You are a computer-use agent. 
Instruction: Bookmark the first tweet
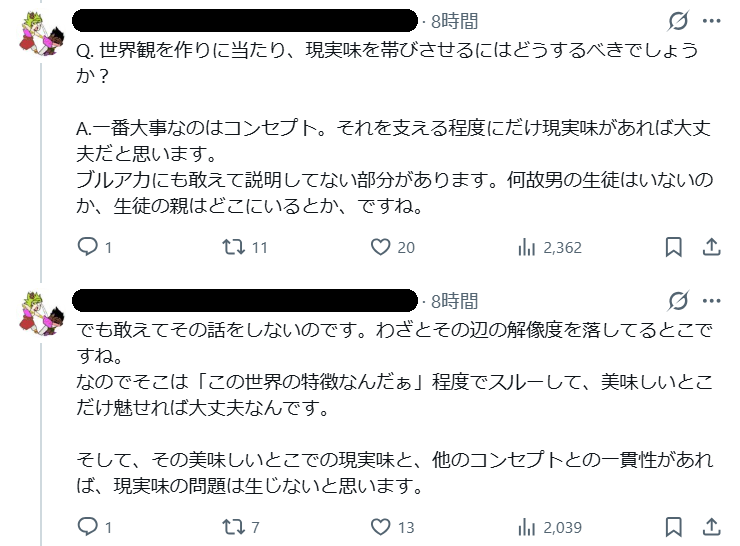point(674,247)
